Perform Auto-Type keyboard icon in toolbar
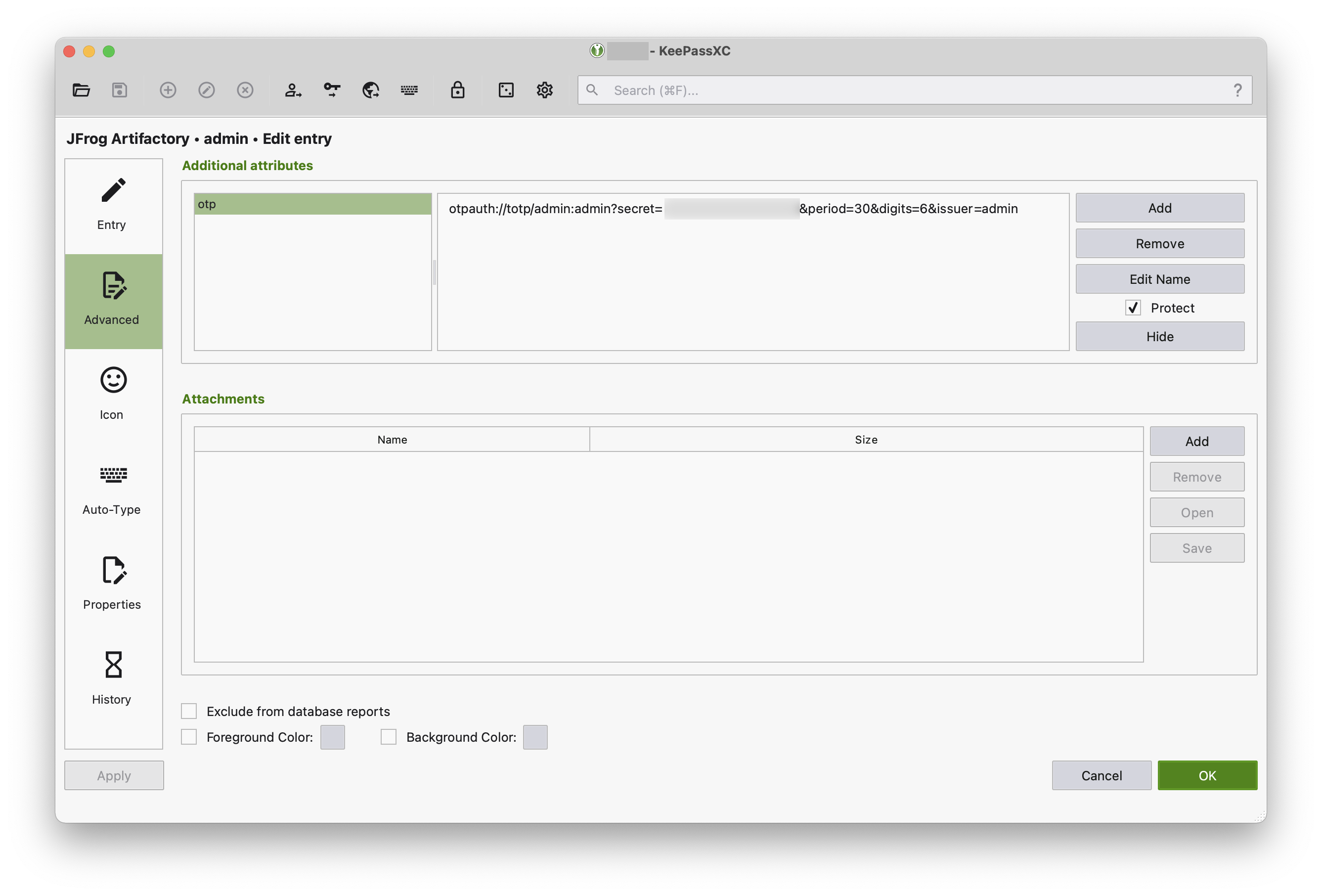 [409, 90]
